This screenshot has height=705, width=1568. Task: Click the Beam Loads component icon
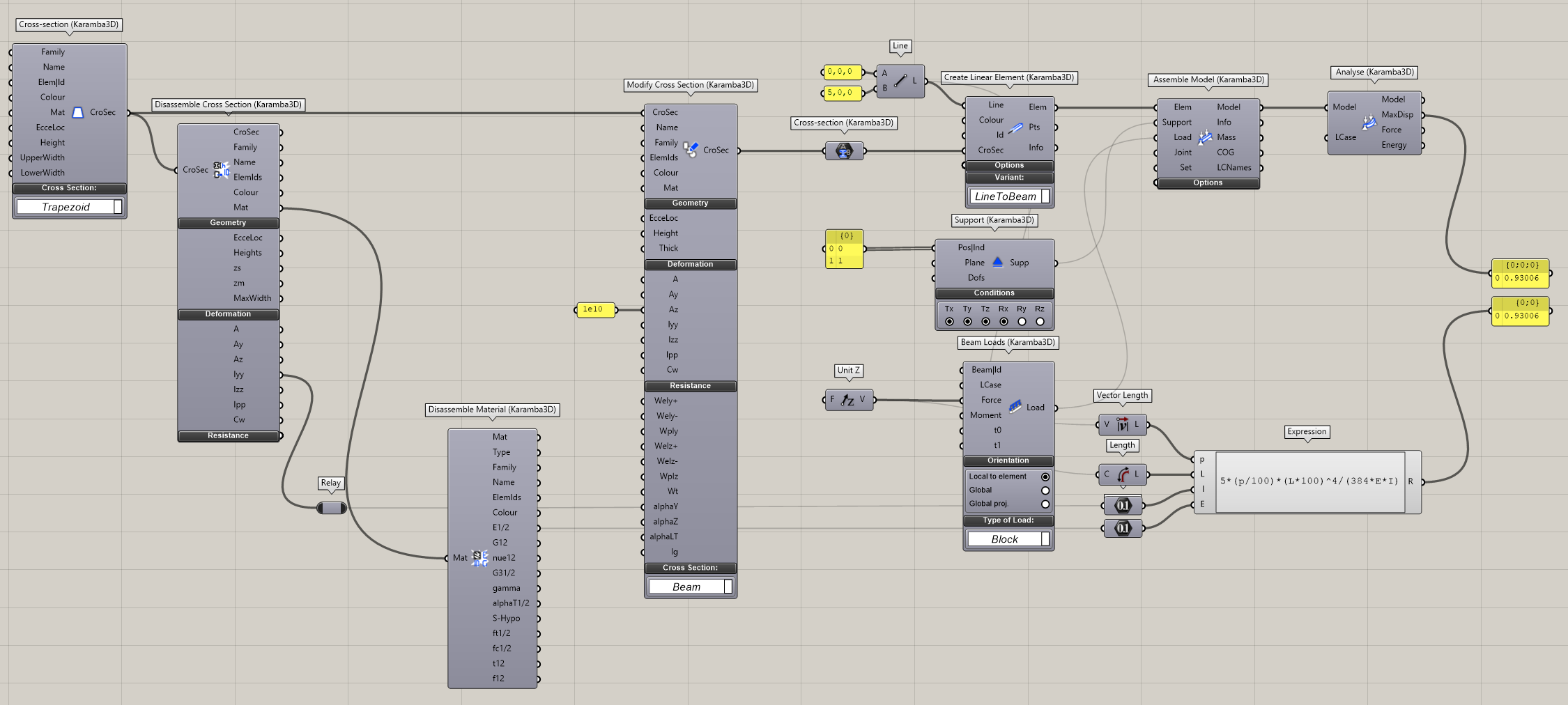pyautogui.click(x=1015, y=406)
